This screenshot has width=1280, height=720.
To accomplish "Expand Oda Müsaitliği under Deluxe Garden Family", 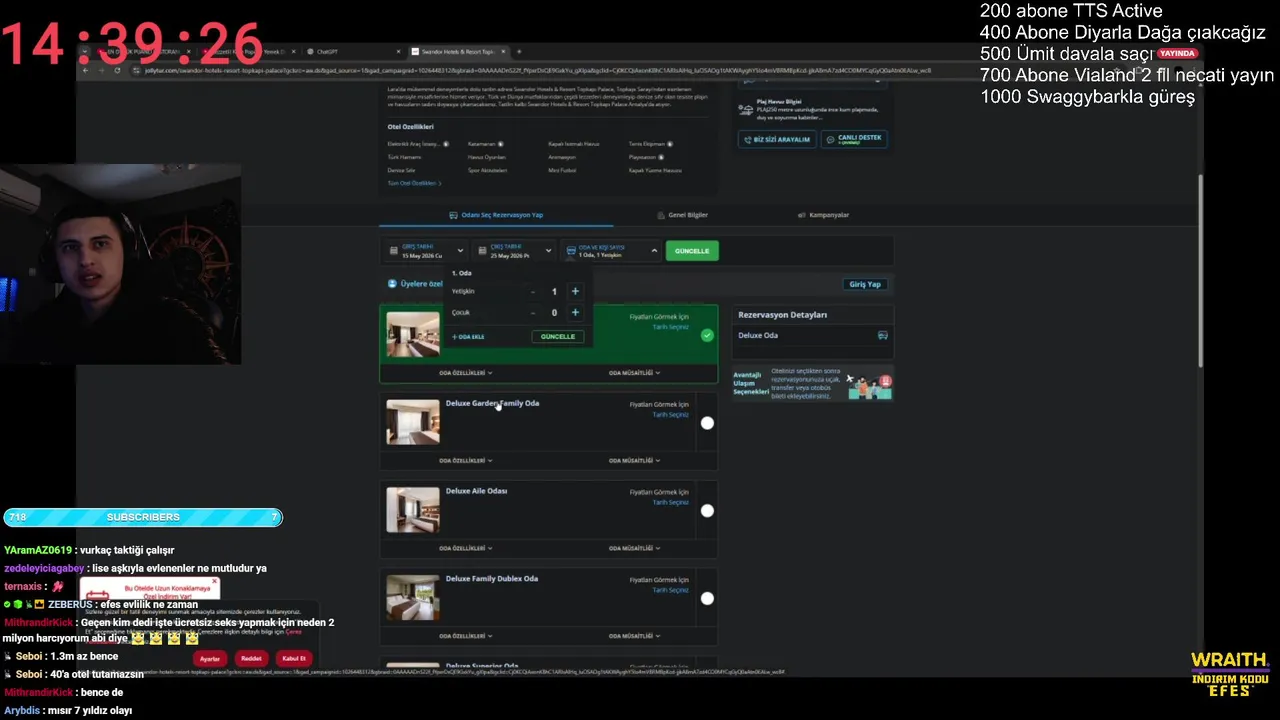I will tap(635, 461).
